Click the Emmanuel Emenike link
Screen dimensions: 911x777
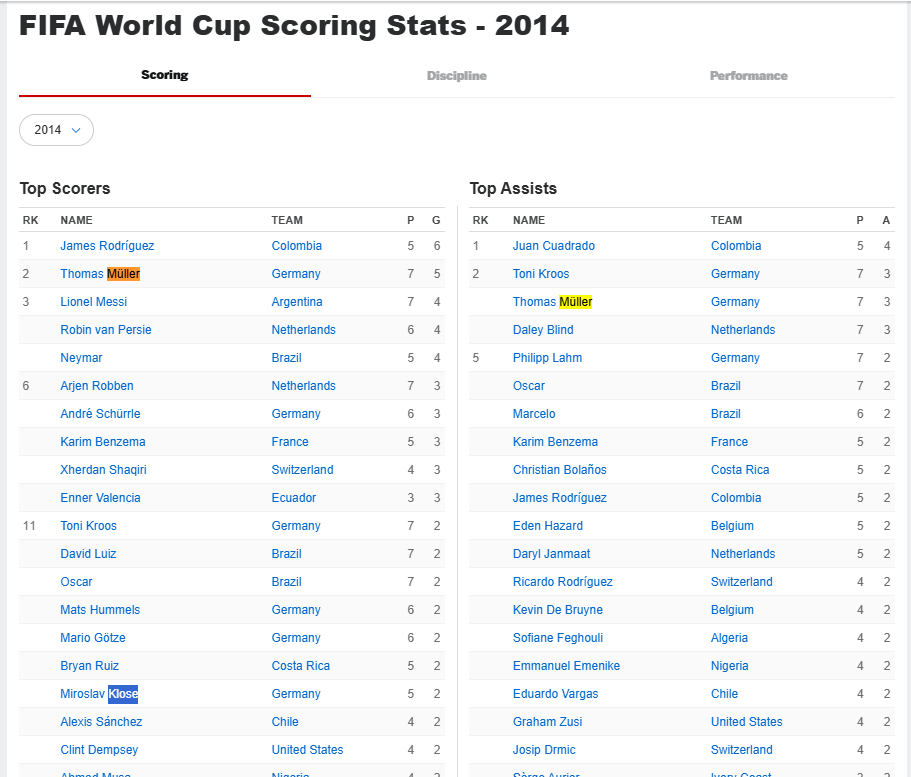pos(566,665)
